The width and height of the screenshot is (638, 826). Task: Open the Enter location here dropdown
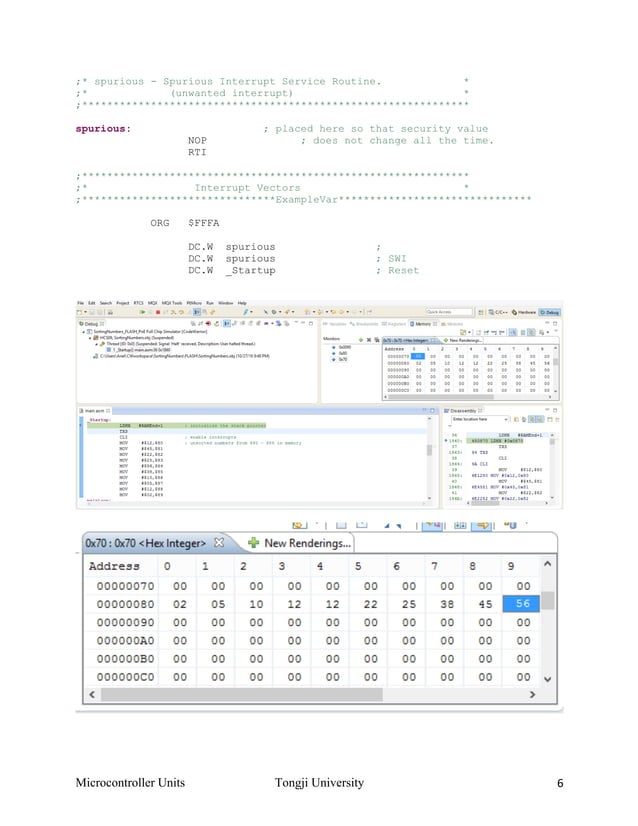(x=506, y=419)
